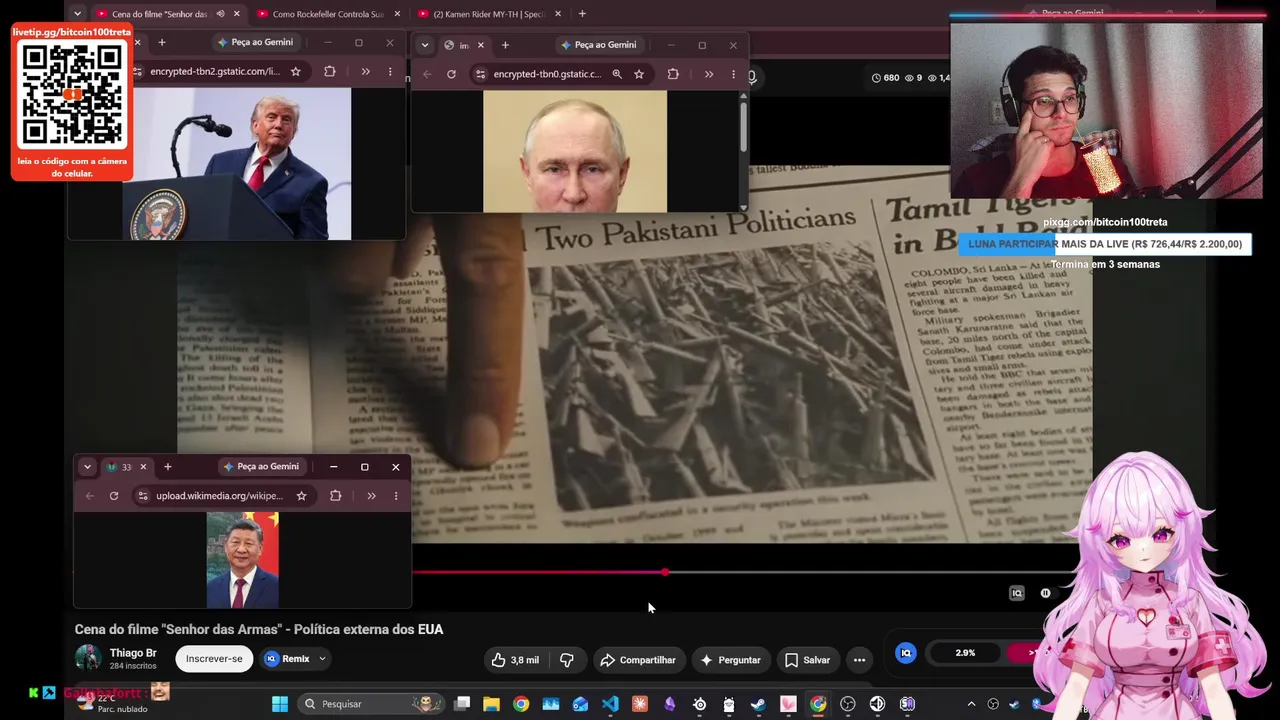Show hidden system tray icons
This screenshot has height=720, width=1280.
point(971,704)
